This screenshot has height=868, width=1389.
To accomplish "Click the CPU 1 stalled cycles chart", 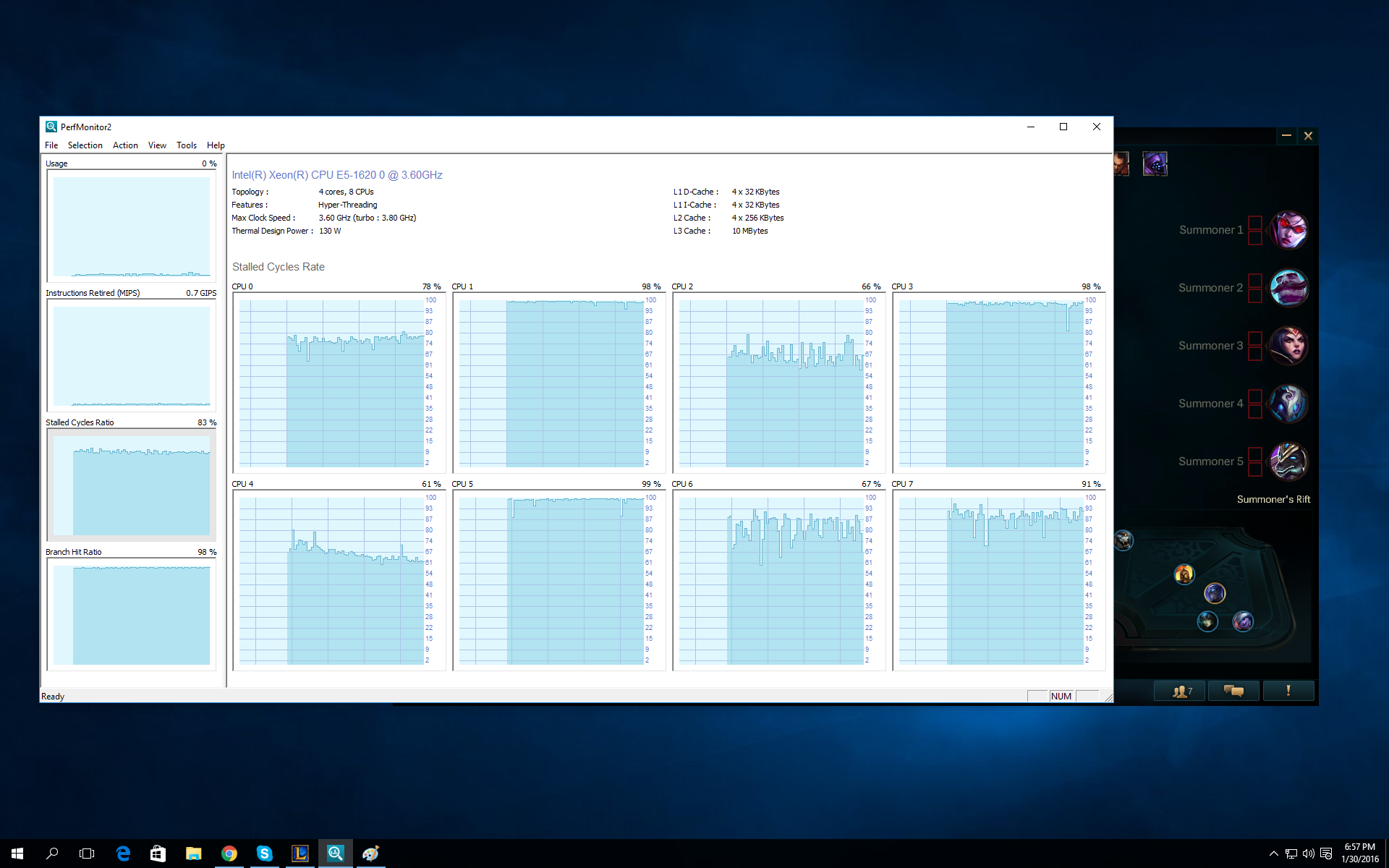I will [x=558, y=383].
